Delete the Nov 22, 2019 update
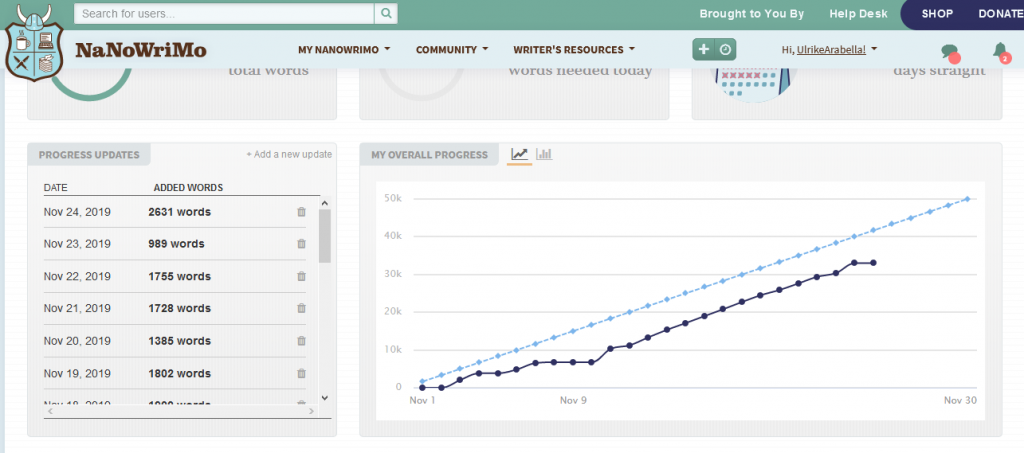The height and width of the screenshot is (453, 1024). pos(301,276)
